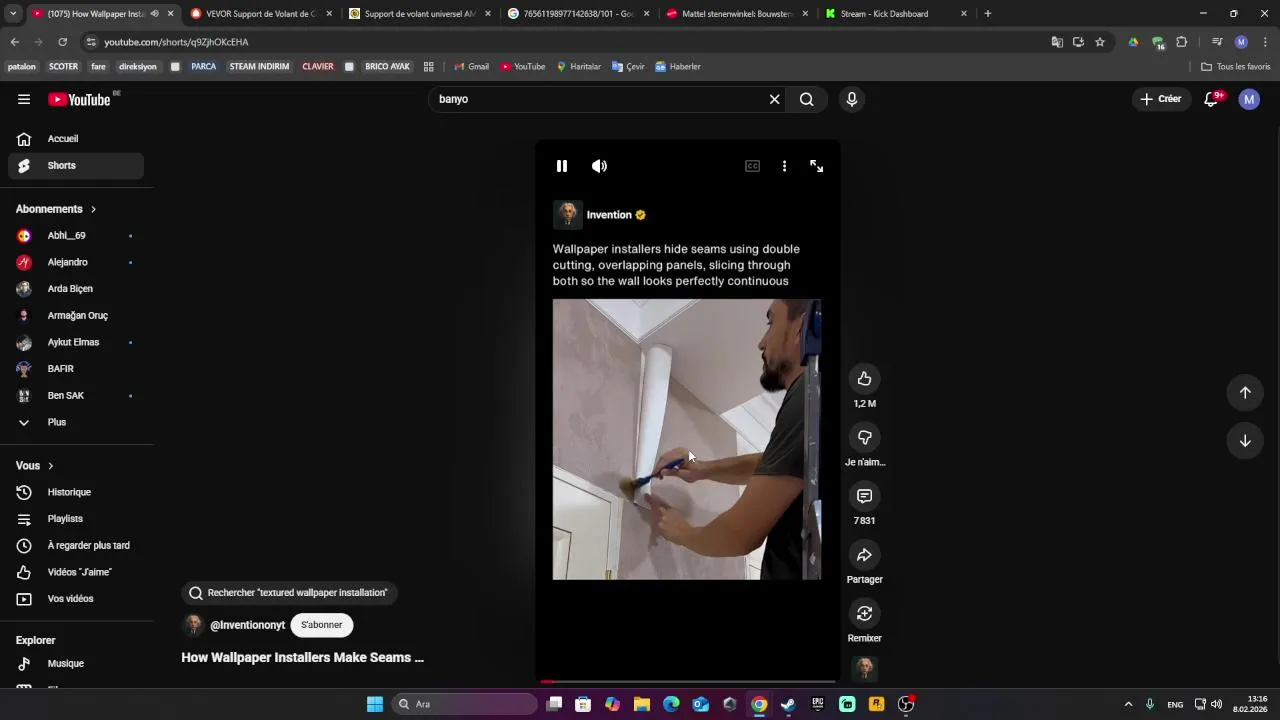Open the Alejandro subscription
The width and height of the screenshot is (1280, 720).
tap(76, 262)
